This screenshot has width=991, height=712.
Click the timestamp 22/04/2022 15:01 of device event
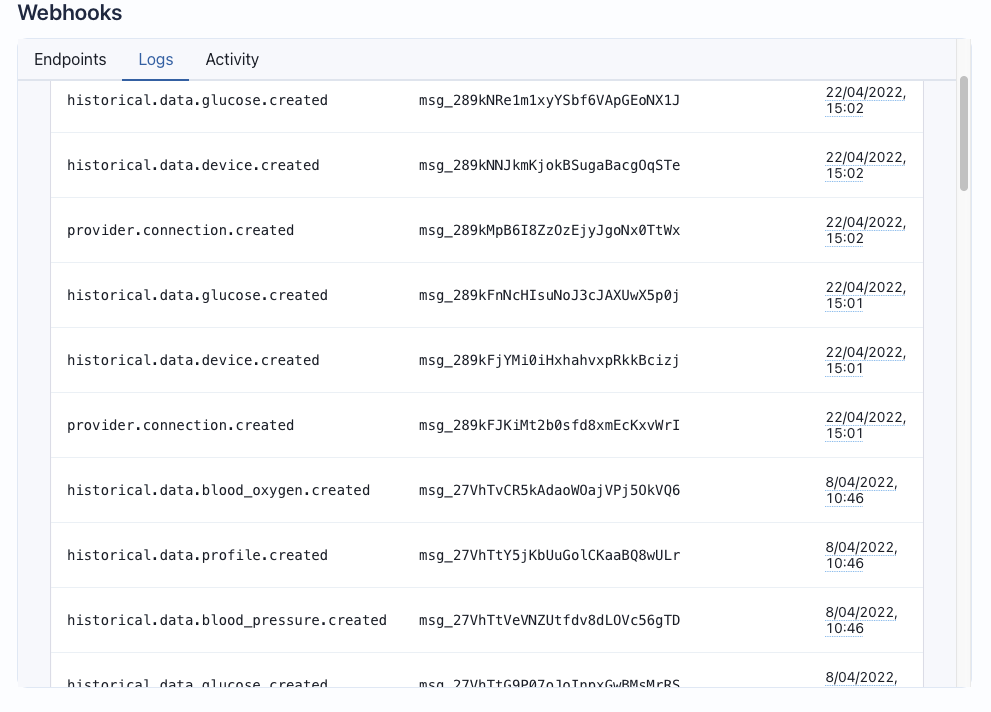click(865, 361)
